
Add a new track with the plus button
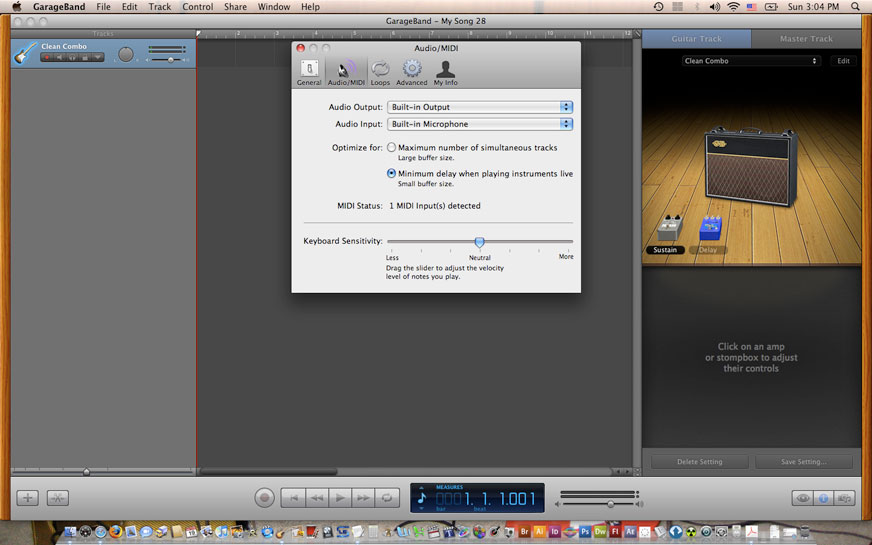pyautogui.click(x=28, y=498)
